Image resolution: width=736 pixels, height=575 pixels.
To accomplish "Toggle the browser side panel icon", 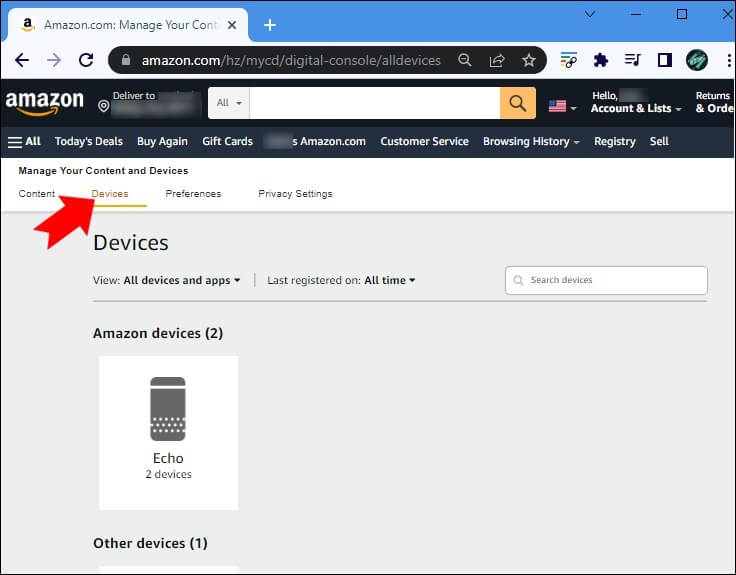I will [x=665, y=60].
